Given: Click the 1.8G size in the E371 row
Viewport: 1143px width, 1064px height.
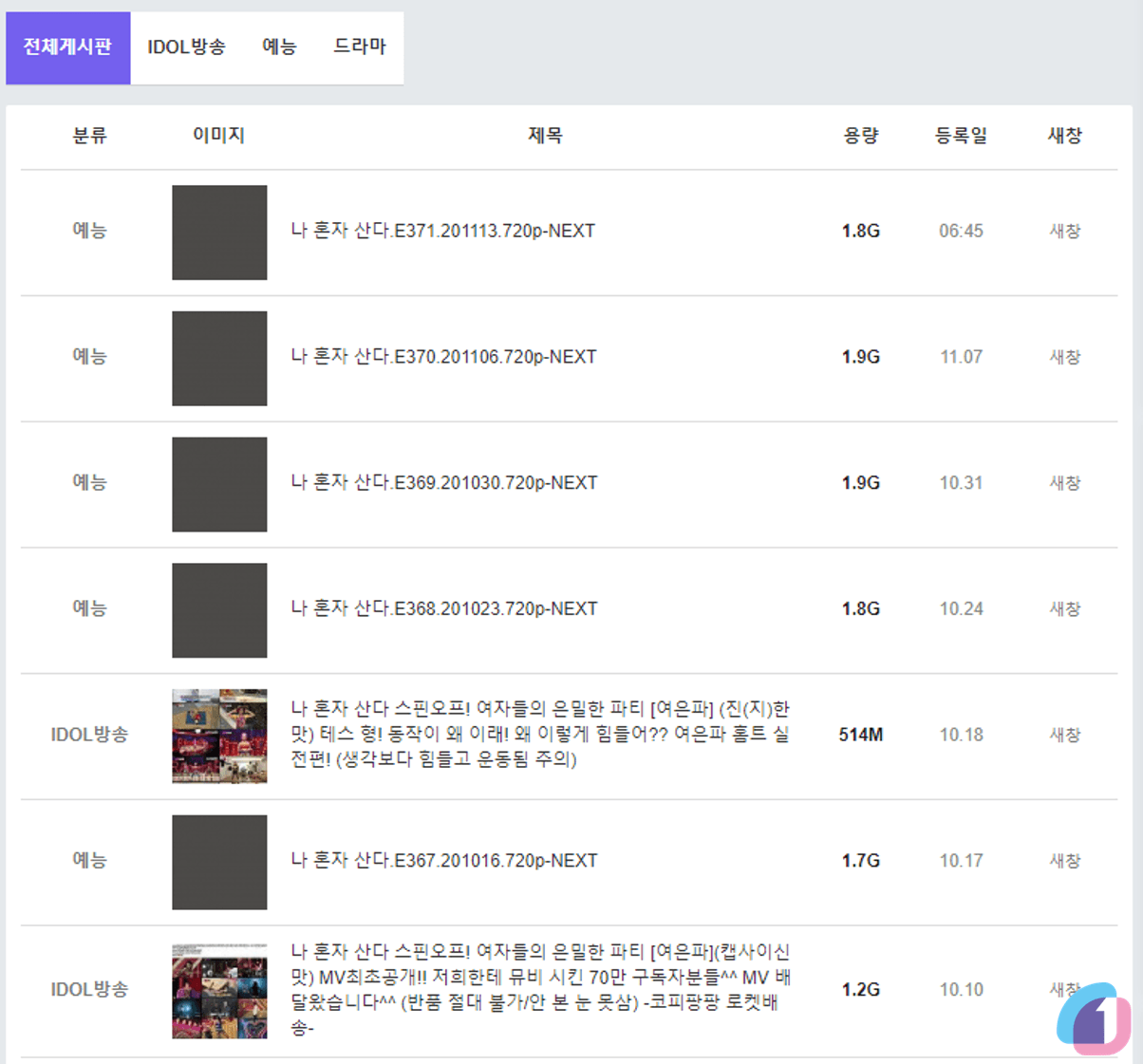Looking at the screenshot, I should click(861, 231).
